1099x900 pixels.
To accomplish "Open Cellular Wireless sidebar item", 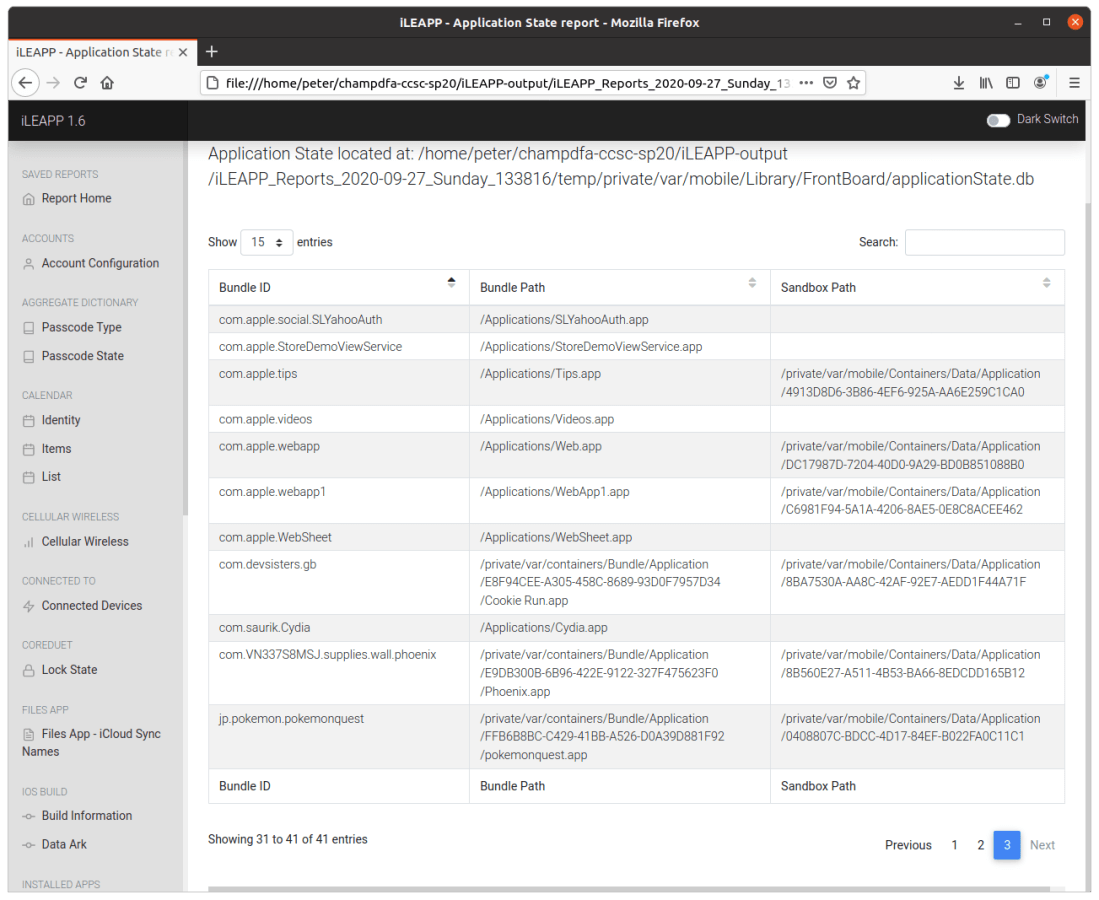I will tap(85, 541).
